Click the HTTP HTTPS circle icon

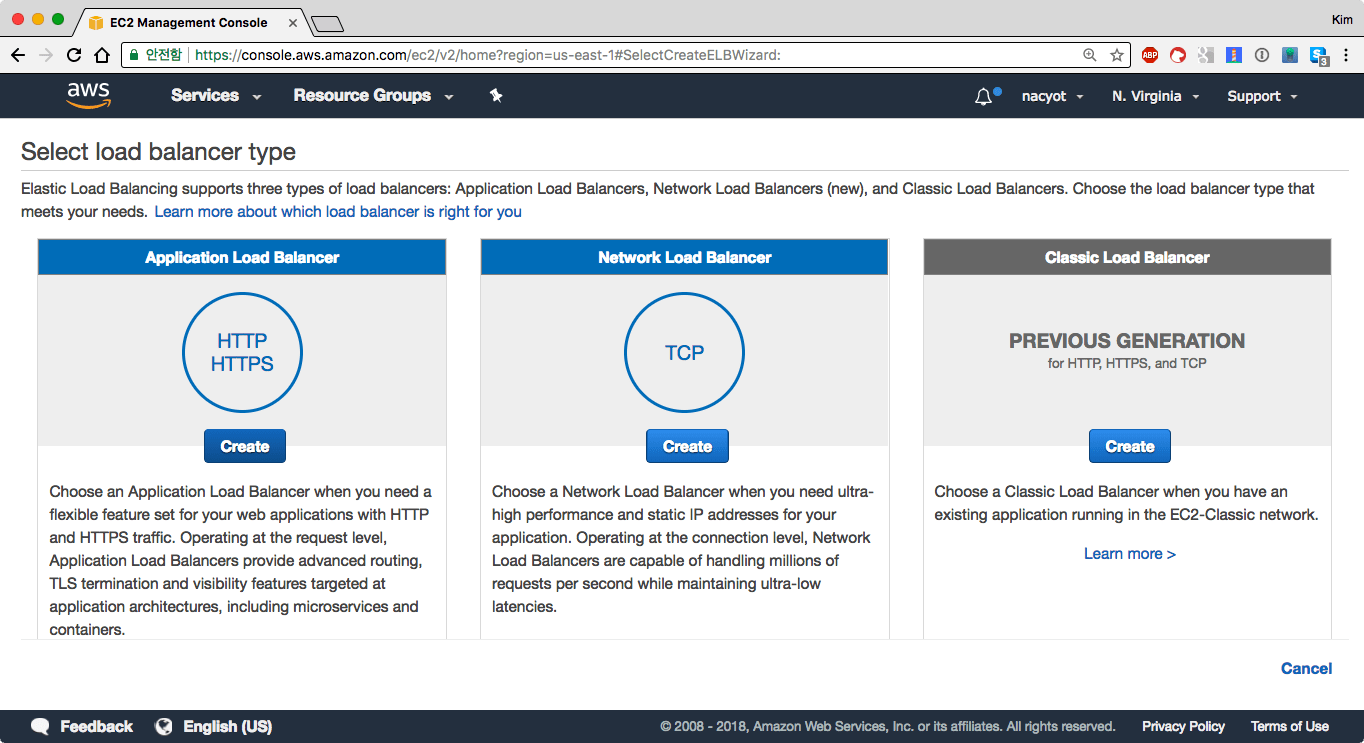242,353
